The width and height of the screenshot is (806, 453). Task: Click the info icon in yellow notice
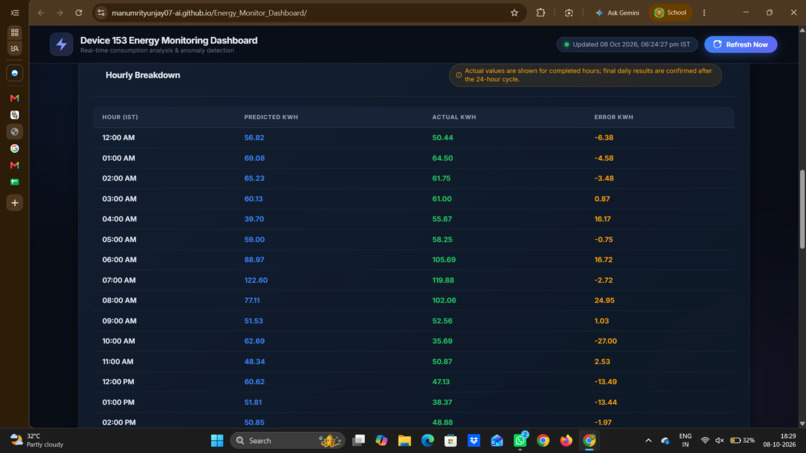[x=459, y=75]
